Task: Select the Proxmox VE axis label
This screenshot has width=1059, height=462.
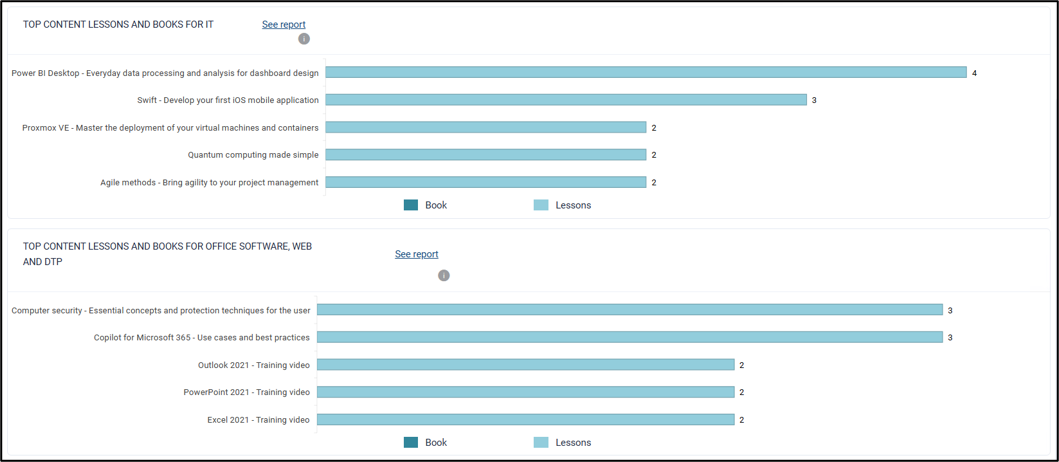Action: (170, 127)
